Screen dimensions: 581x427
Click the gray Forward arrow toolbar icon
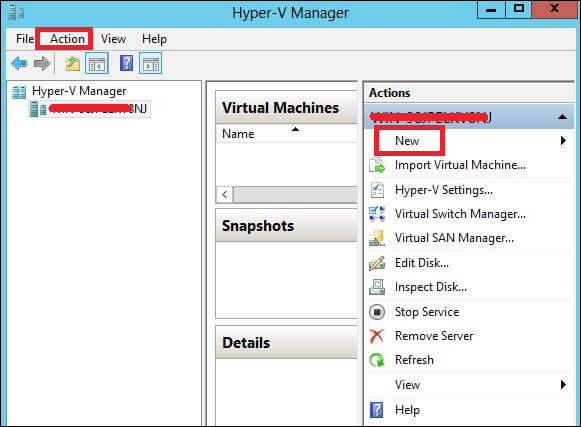[42, 63]
